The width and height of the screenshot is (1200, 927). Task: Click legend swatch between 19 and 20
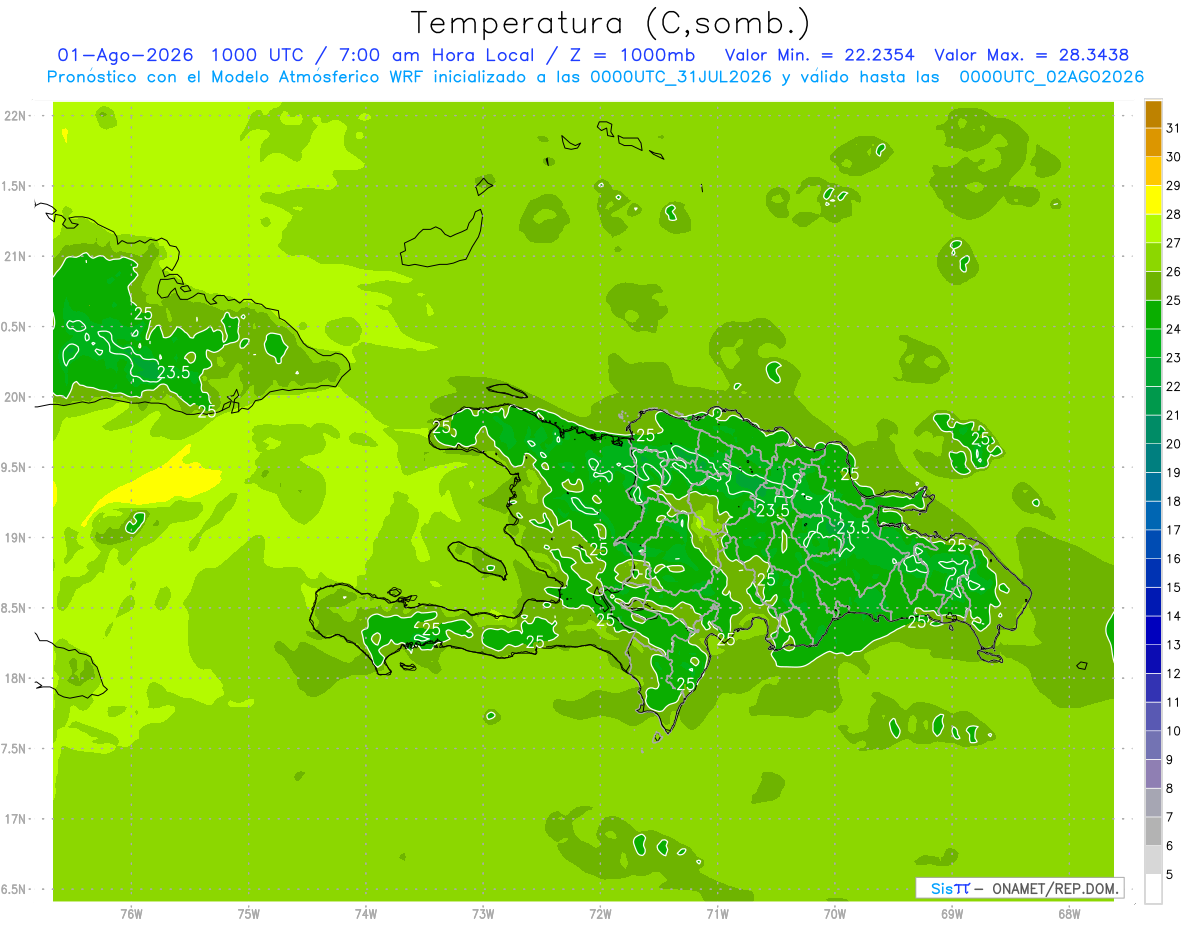1153,458
